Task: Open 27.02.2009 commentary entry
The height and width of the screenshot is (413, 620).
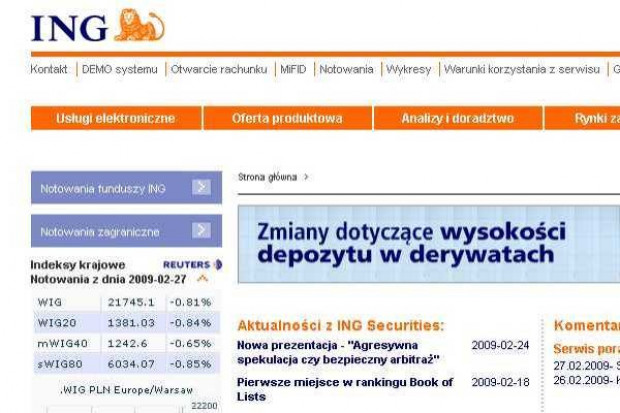Action: [586, 366]
